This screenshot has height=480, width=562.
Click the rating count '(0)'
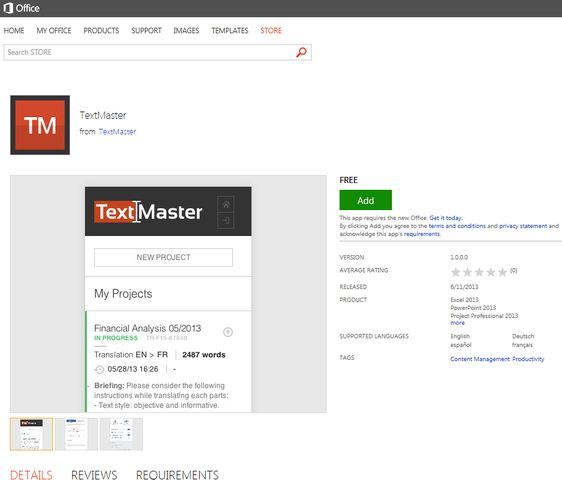tap(514, 270)
